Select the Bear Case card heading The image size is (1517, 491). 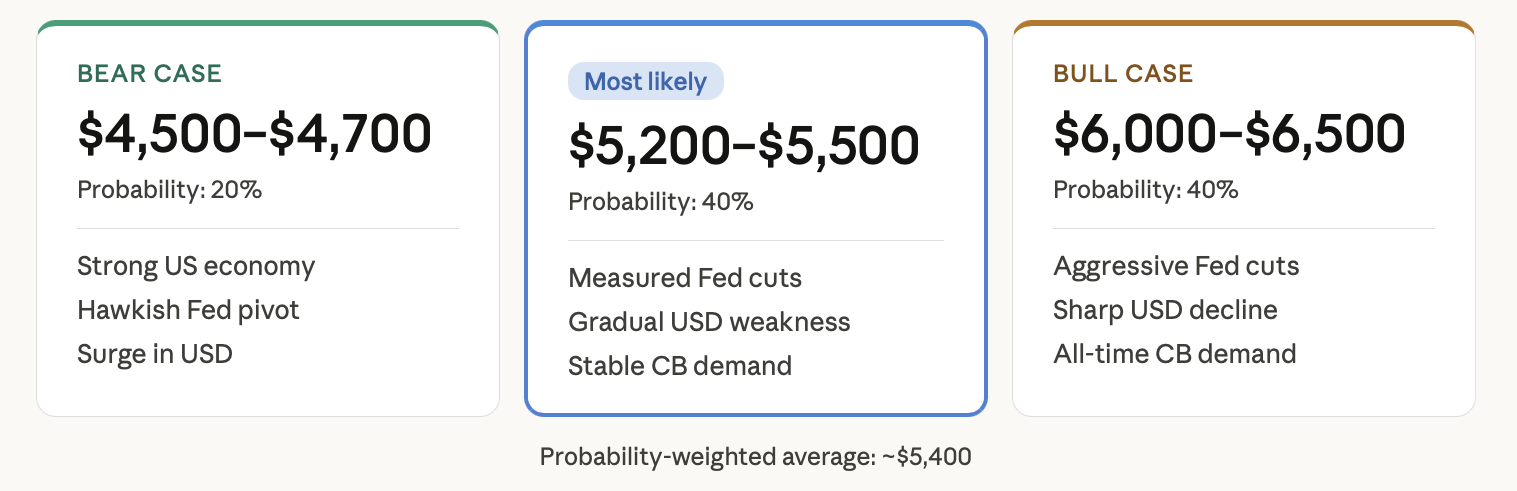pos(150,74)
